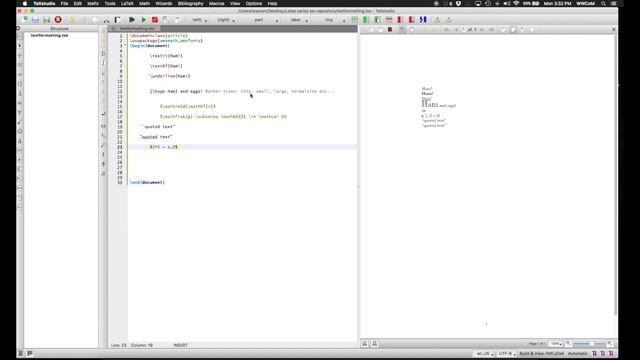Screen dimensions: 640x360
Task: Click the first bookmark icon in the status bar
Action: [594, 353]
